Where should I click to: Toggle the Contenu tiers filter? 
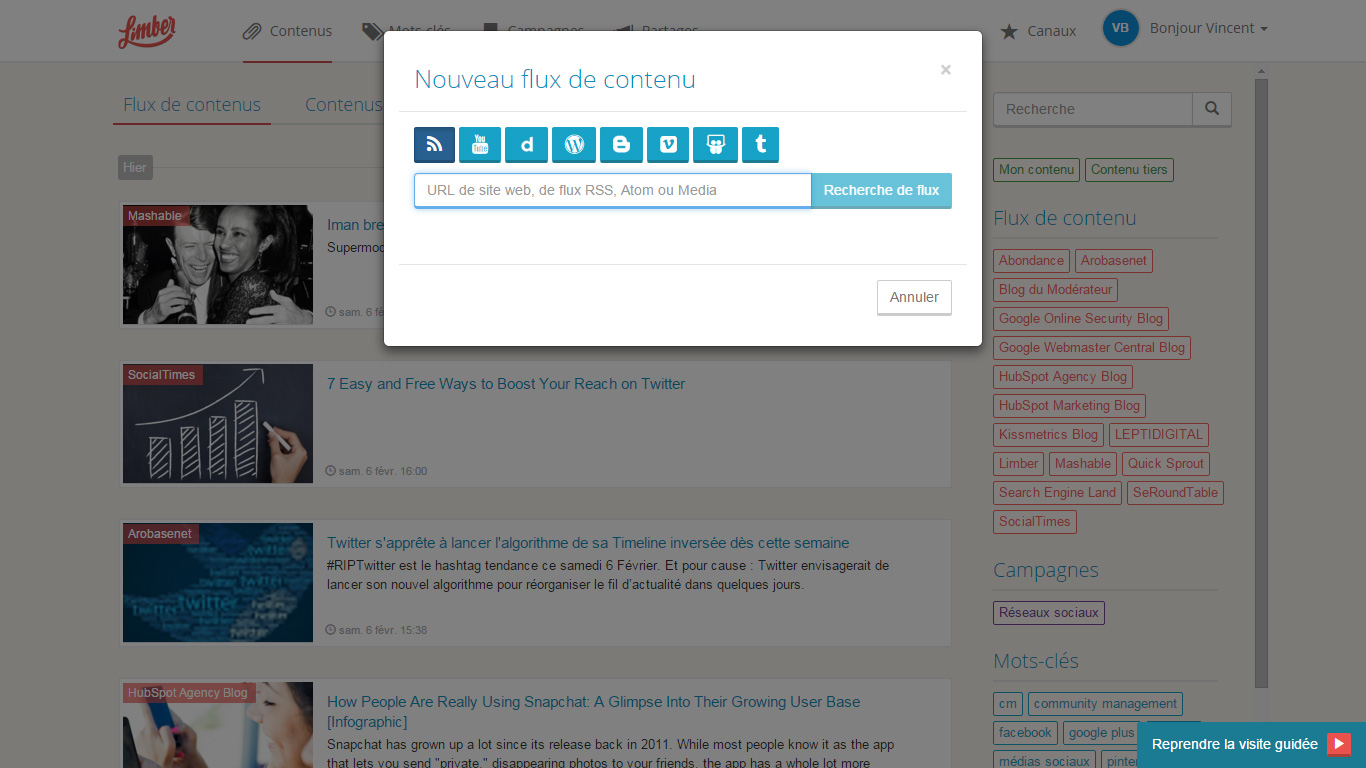coord(1129,170)
